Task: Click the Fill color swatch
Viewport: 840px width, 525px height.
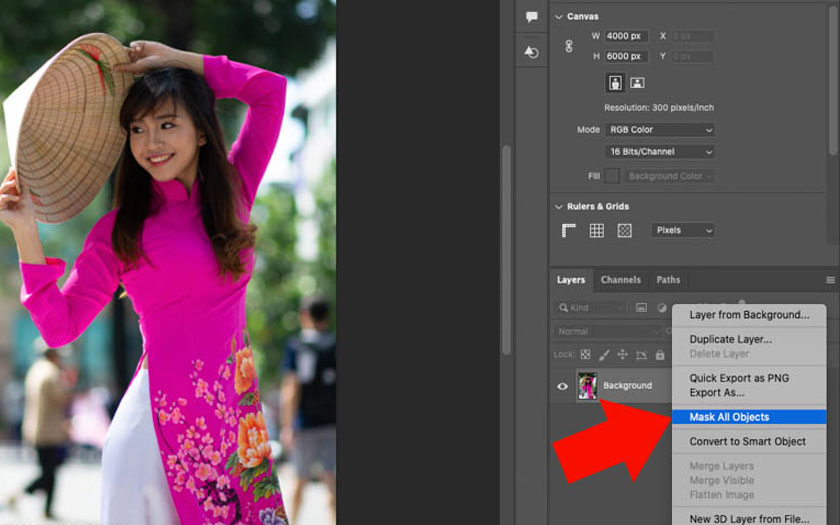Action: click(612, 176)
